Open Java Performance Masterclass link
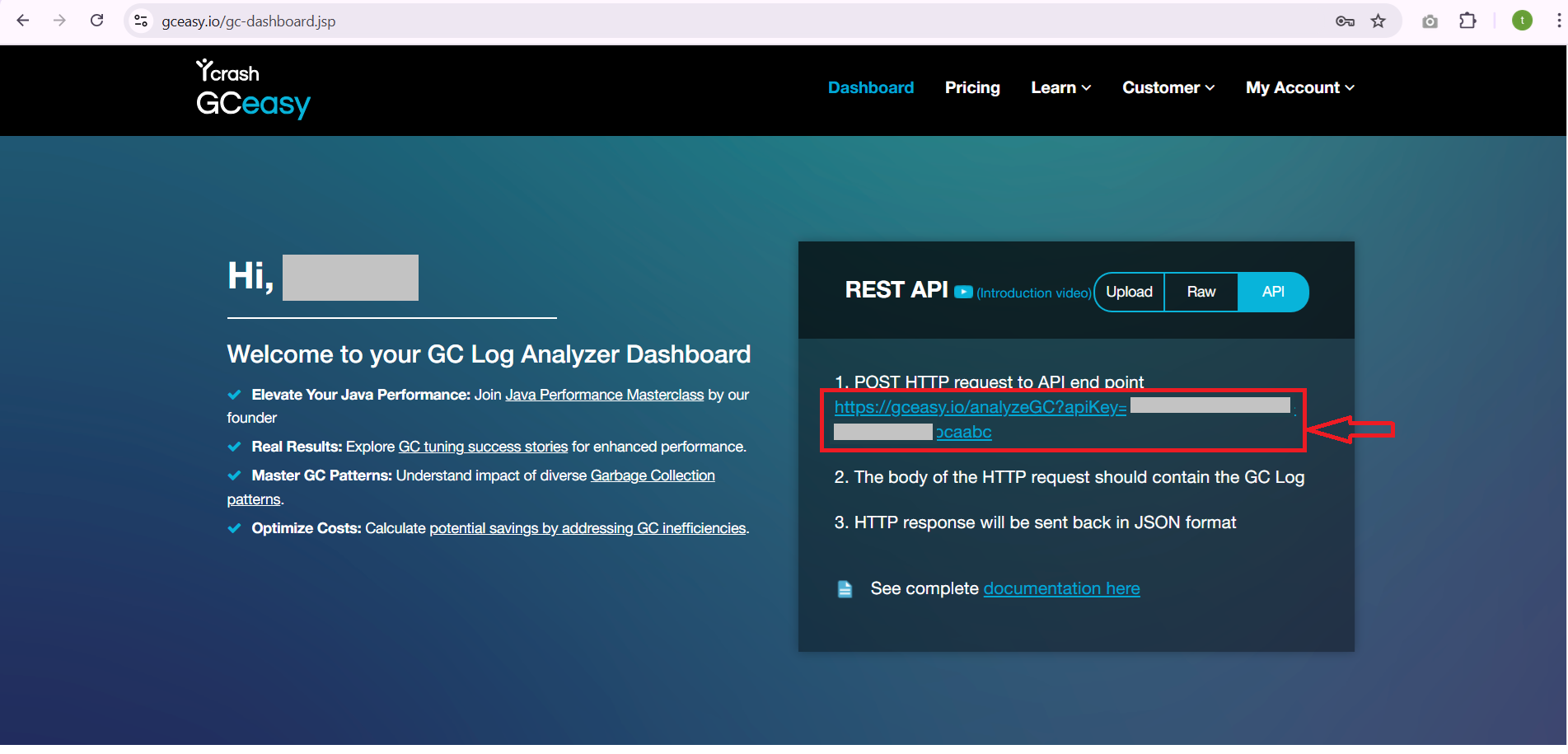Screen dimensions: 1568x754 click(605, 395)
